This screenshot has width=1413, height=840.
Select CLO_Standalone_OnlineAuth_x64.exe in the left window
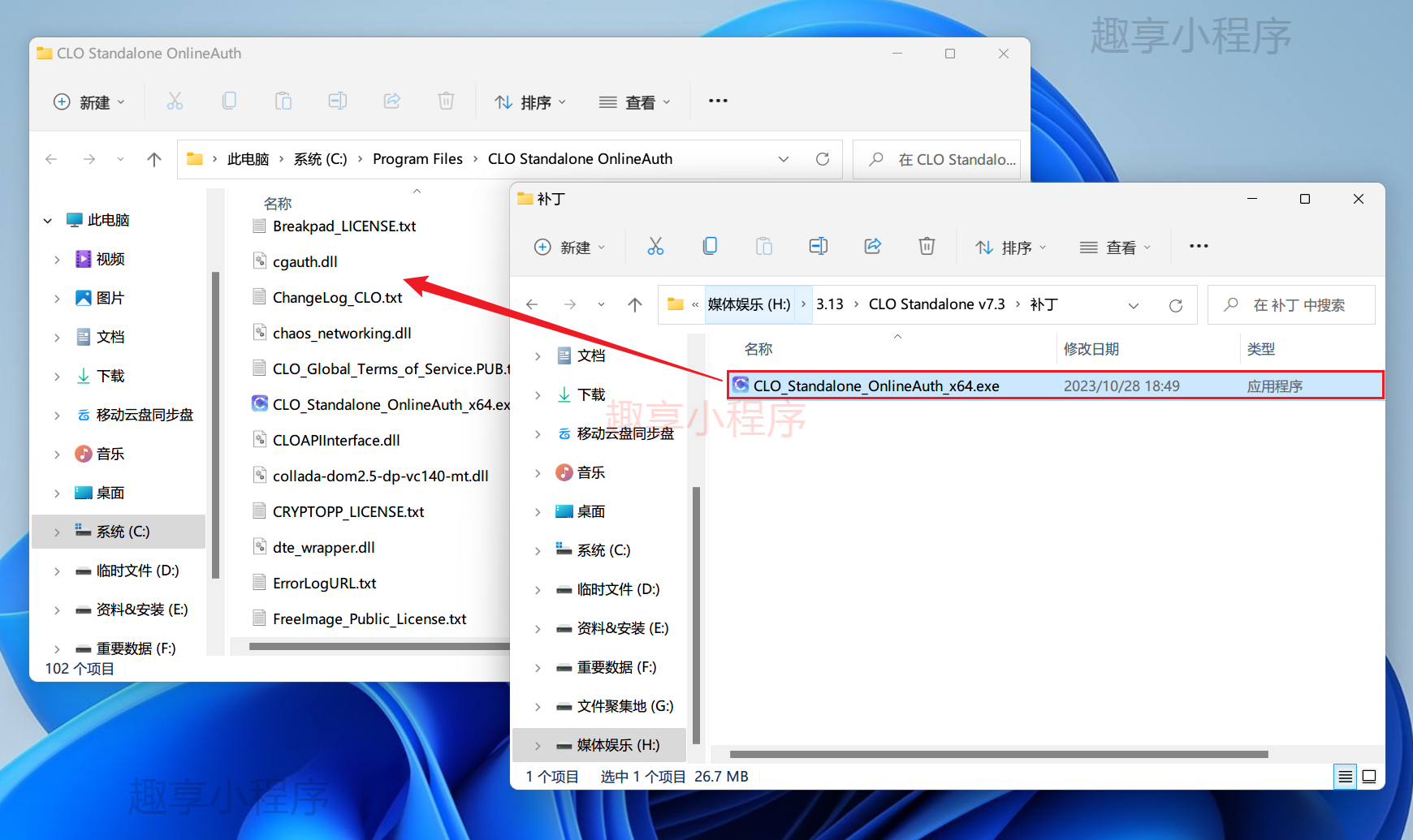pos(381,404)
